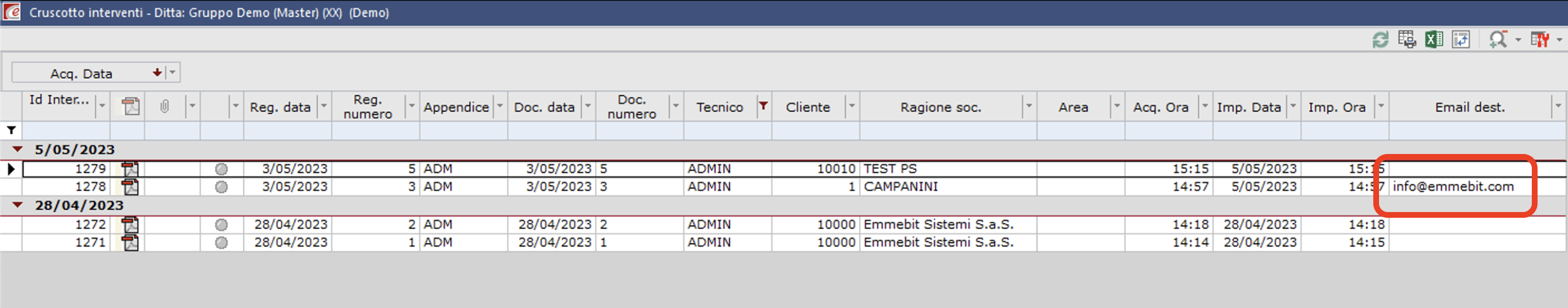Select Id cell 1272
The height and width of the screenshot is (308, 1568).
pos(65,224)
